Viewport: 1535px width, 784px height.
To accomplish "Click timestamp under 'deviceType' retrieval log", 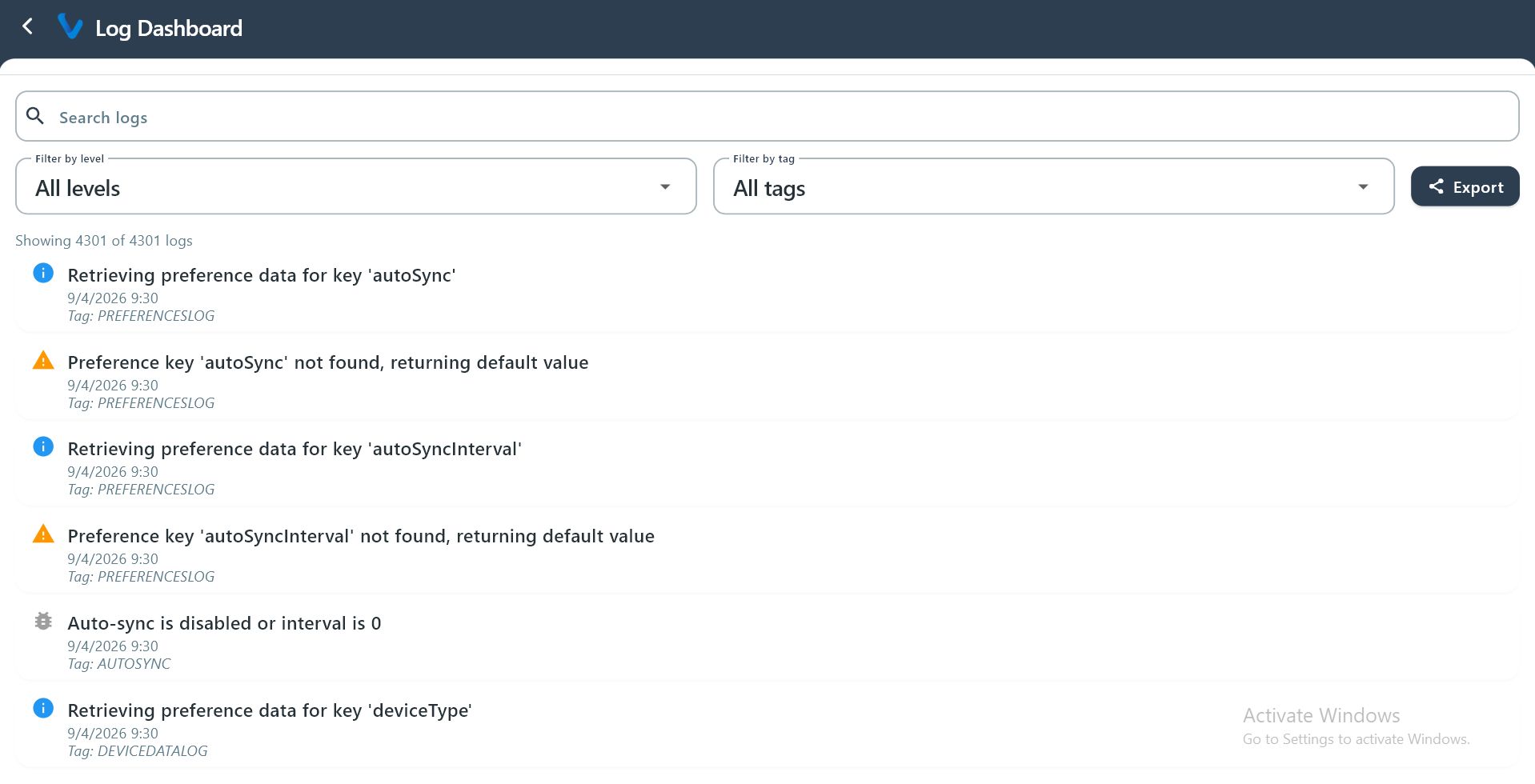I will click(x=113, y=733).
